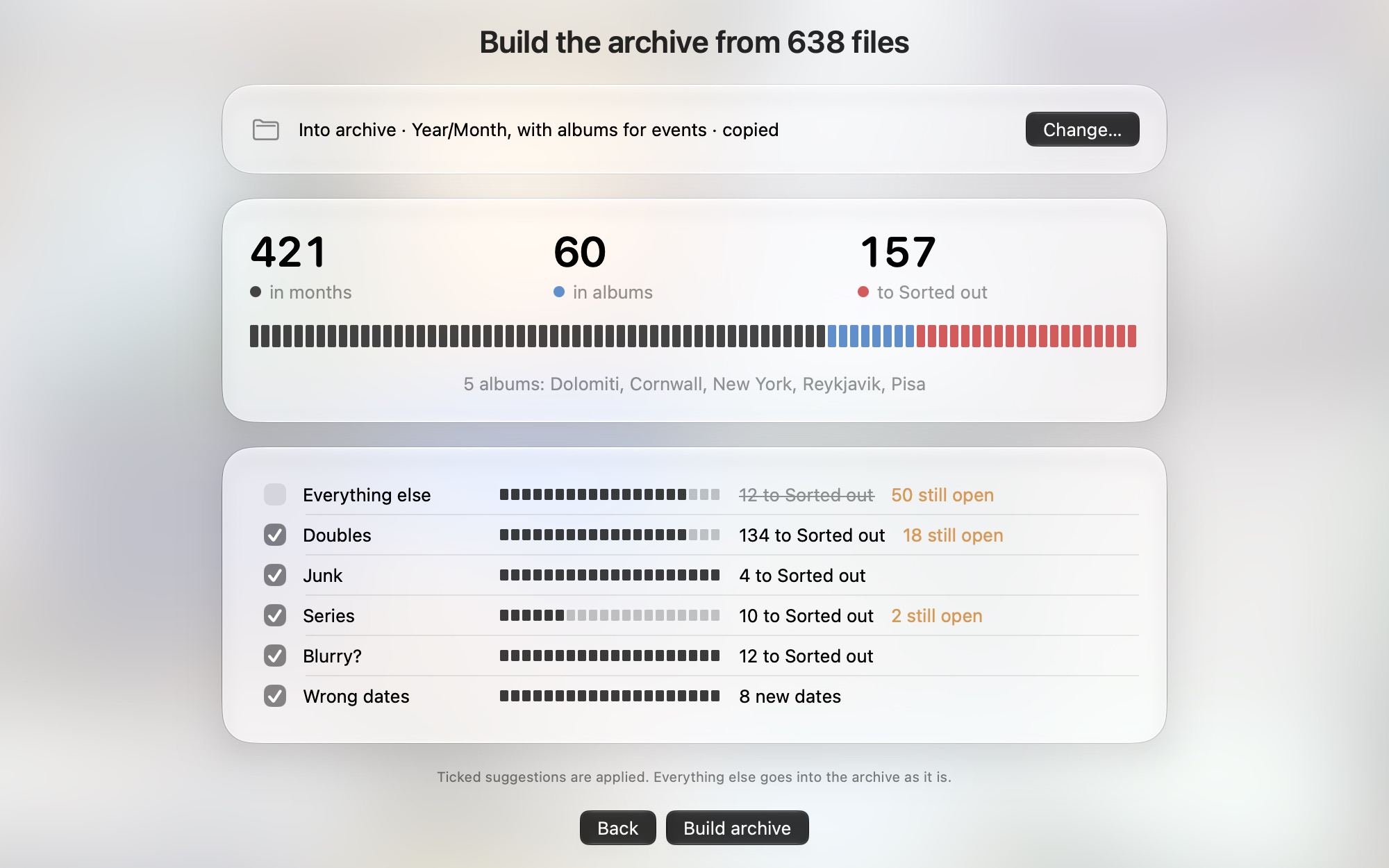Untick the Wrong dates checkbox
The image size is (1389, 868).
click(x=275, y=696)
